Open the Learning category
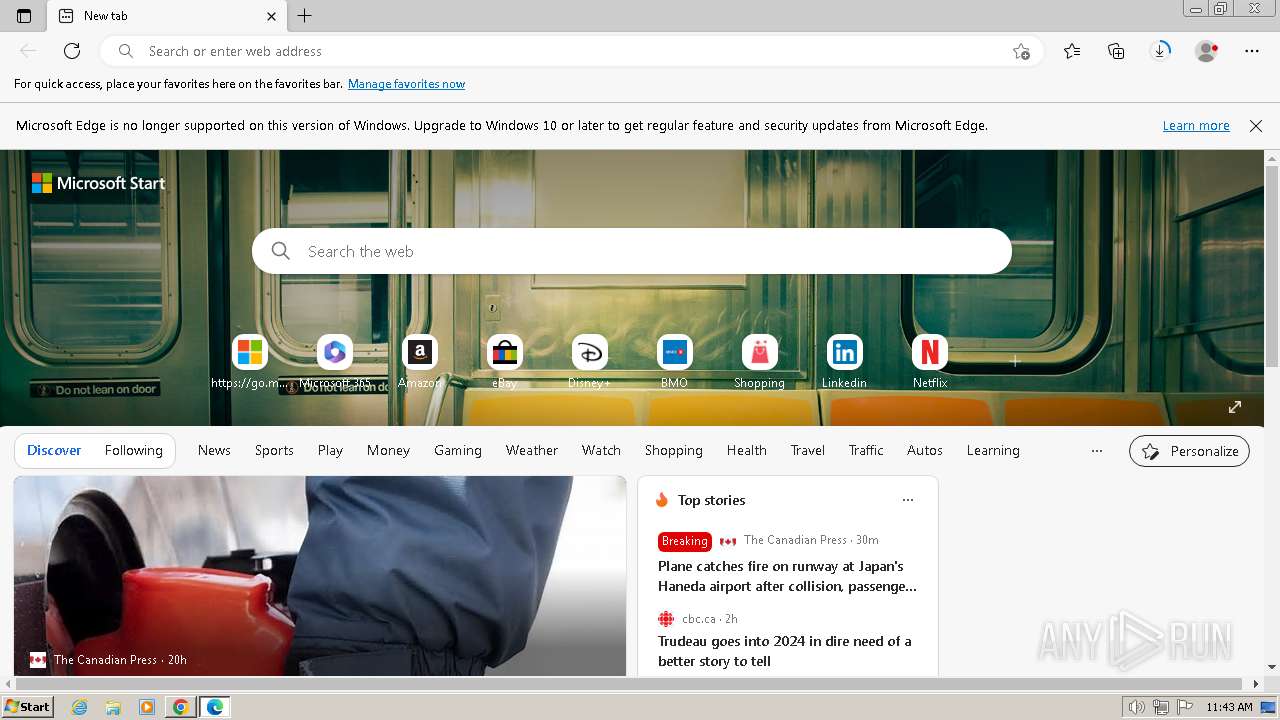This screenshot has width=1280, height=720. coord(993,451)
